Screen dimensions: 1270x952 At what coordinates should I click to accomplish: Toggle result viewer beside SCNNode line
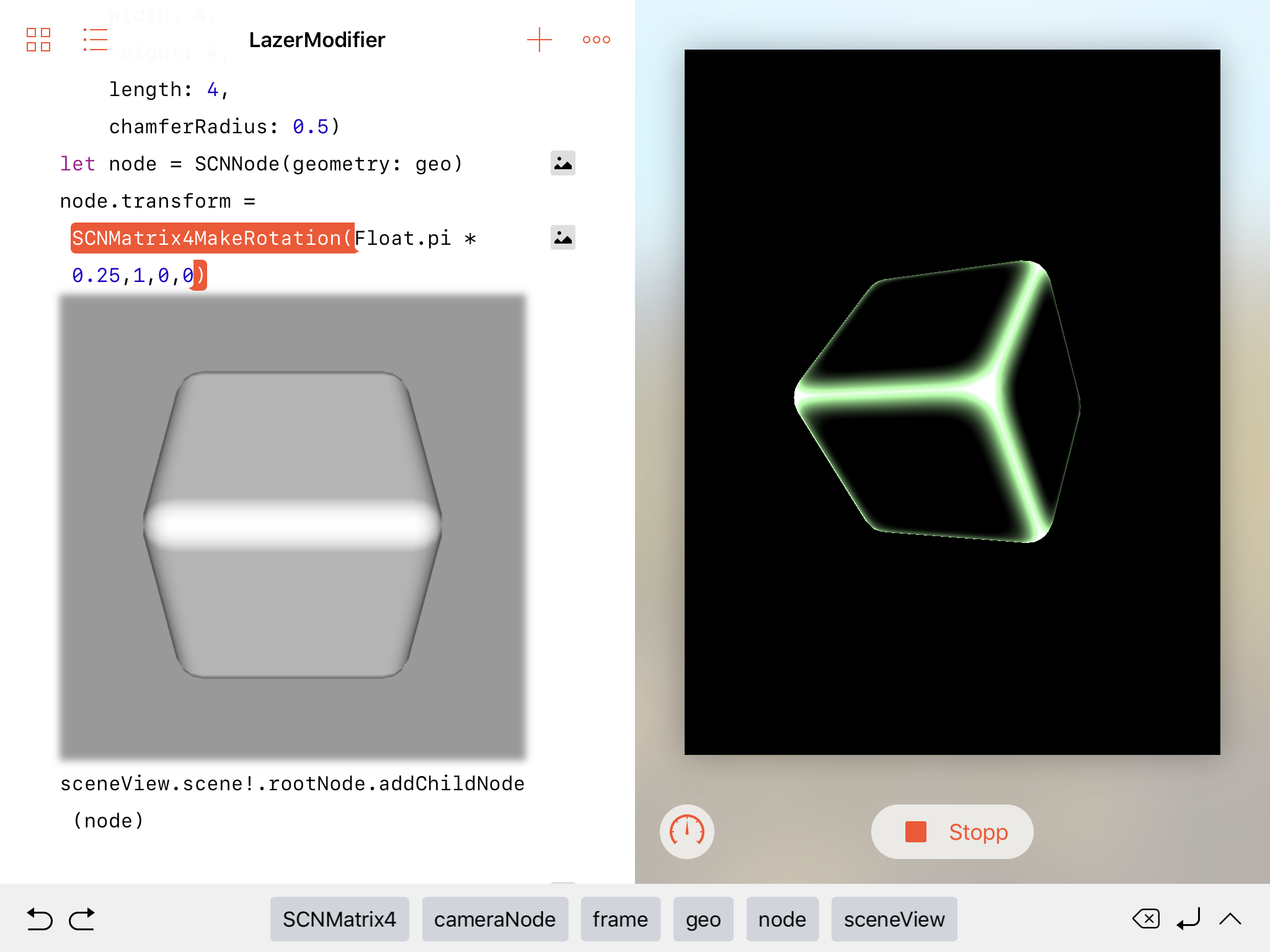pos(563,163)
